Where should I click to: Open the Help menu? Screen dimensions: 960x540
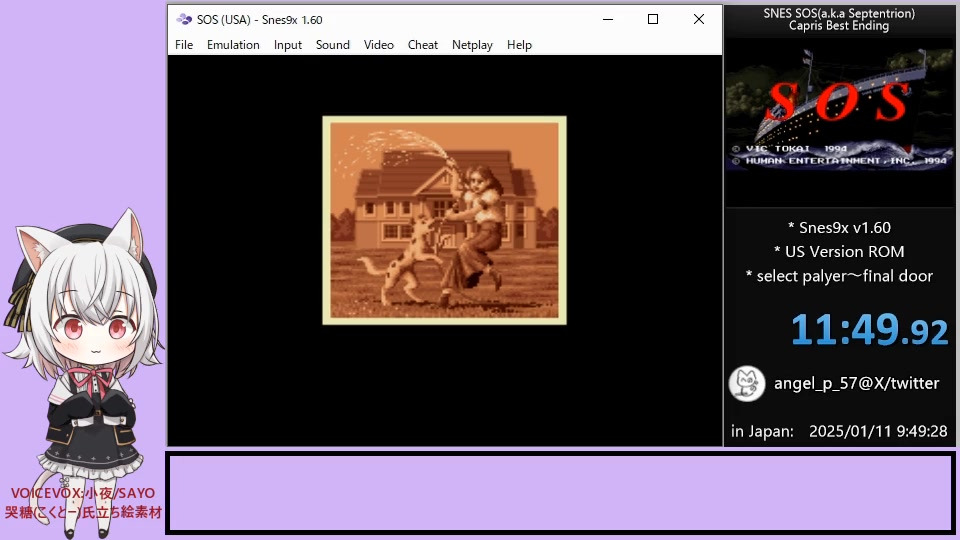point(519,45)
